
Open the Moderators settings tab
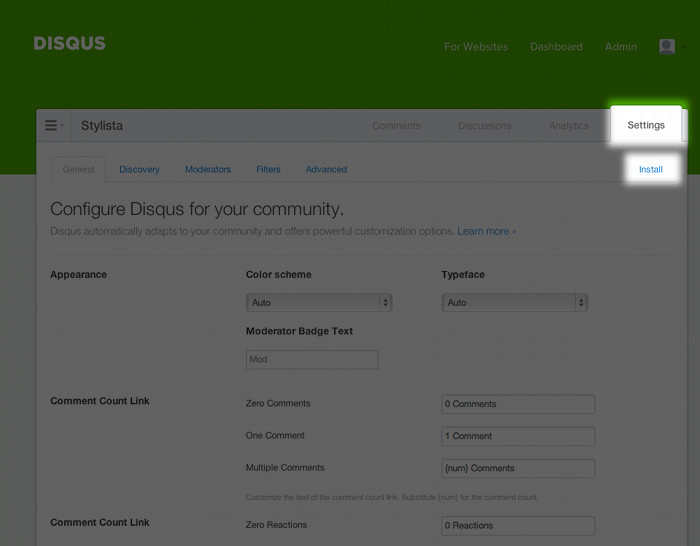point(208,170)
